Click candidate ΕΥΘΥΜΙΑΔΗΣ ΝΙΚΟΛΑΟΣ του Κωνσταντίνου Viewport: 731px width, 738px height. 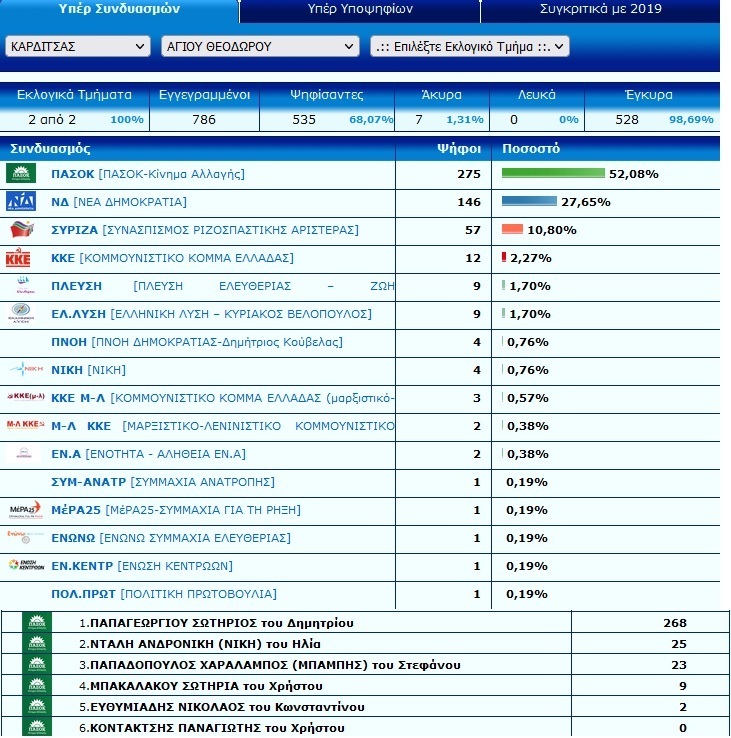tap(221, 706)
